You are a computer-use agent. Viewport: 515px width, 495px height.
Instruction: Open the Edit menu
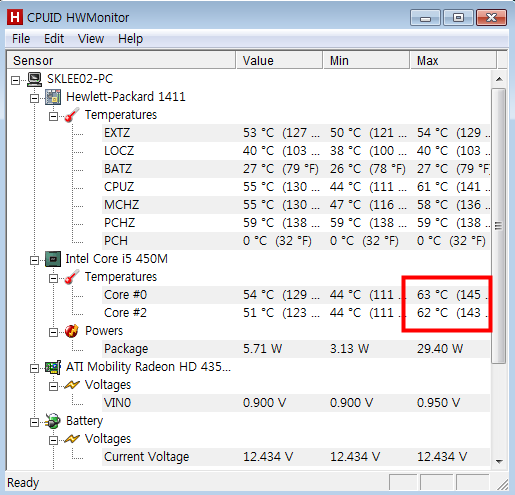(x=54, y=39)
